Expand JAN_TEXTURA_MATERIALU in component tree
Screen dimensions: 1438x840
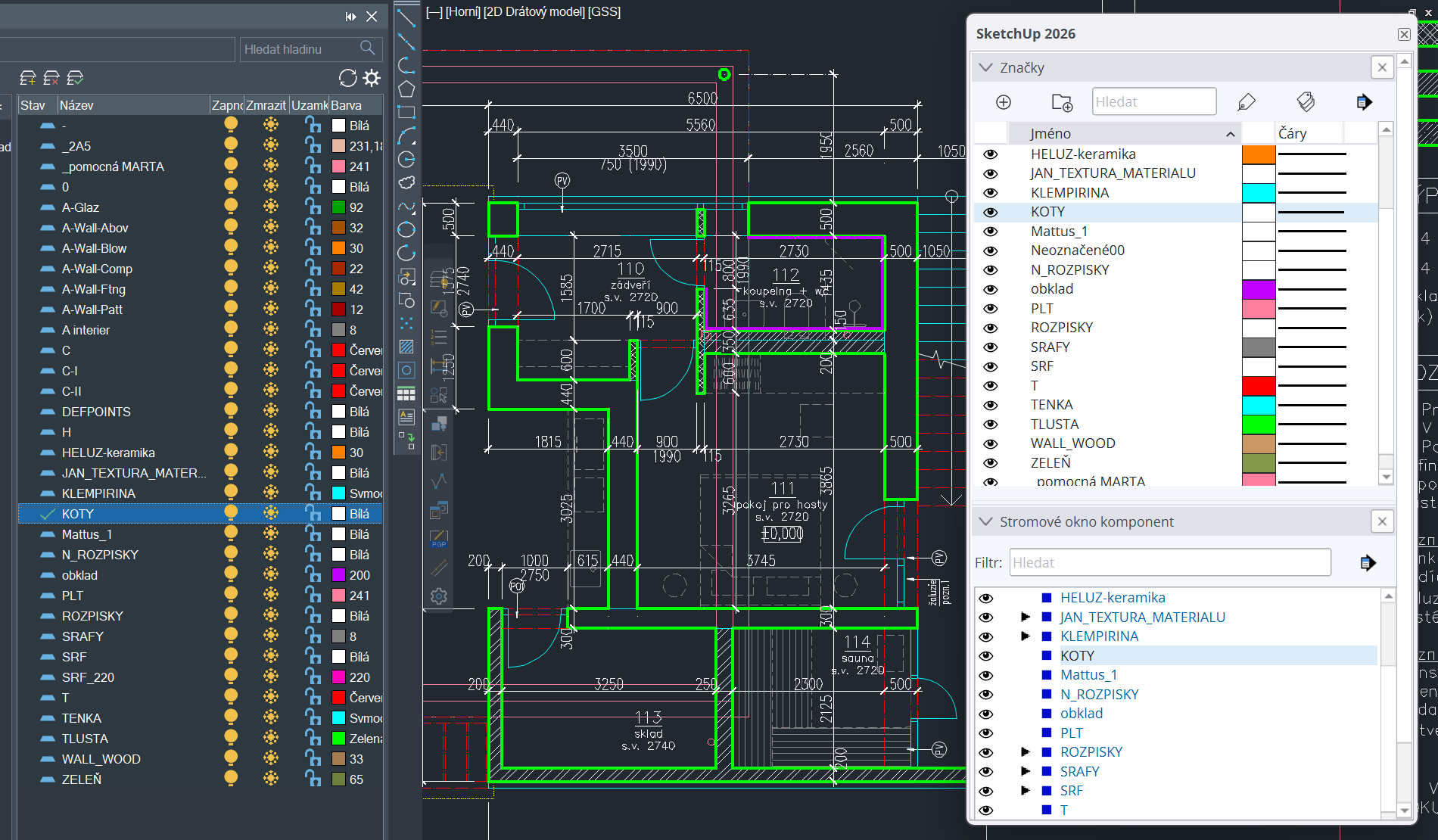1026,617
